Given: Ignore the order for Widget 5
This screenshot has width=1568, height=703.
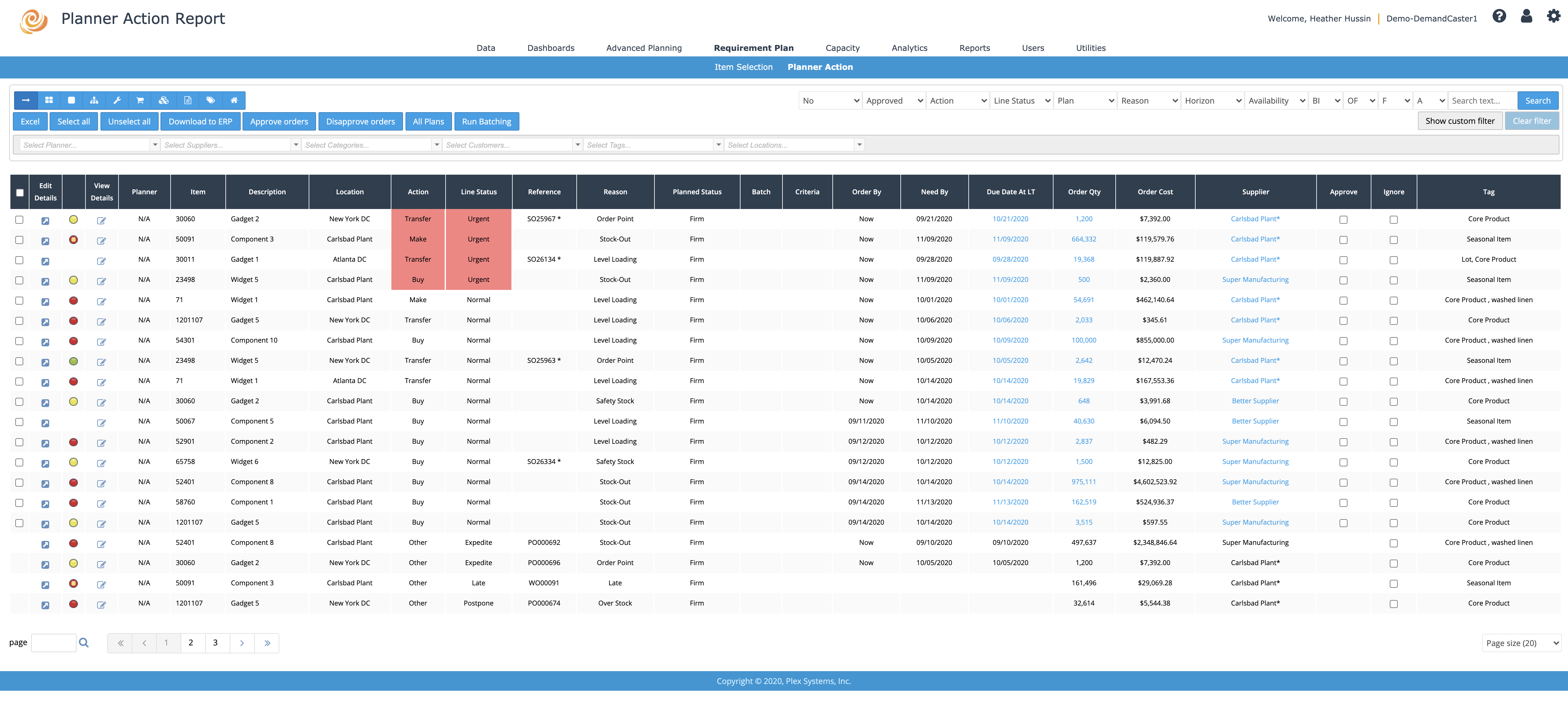Looking at the screenshot, I should point(1394,280).
